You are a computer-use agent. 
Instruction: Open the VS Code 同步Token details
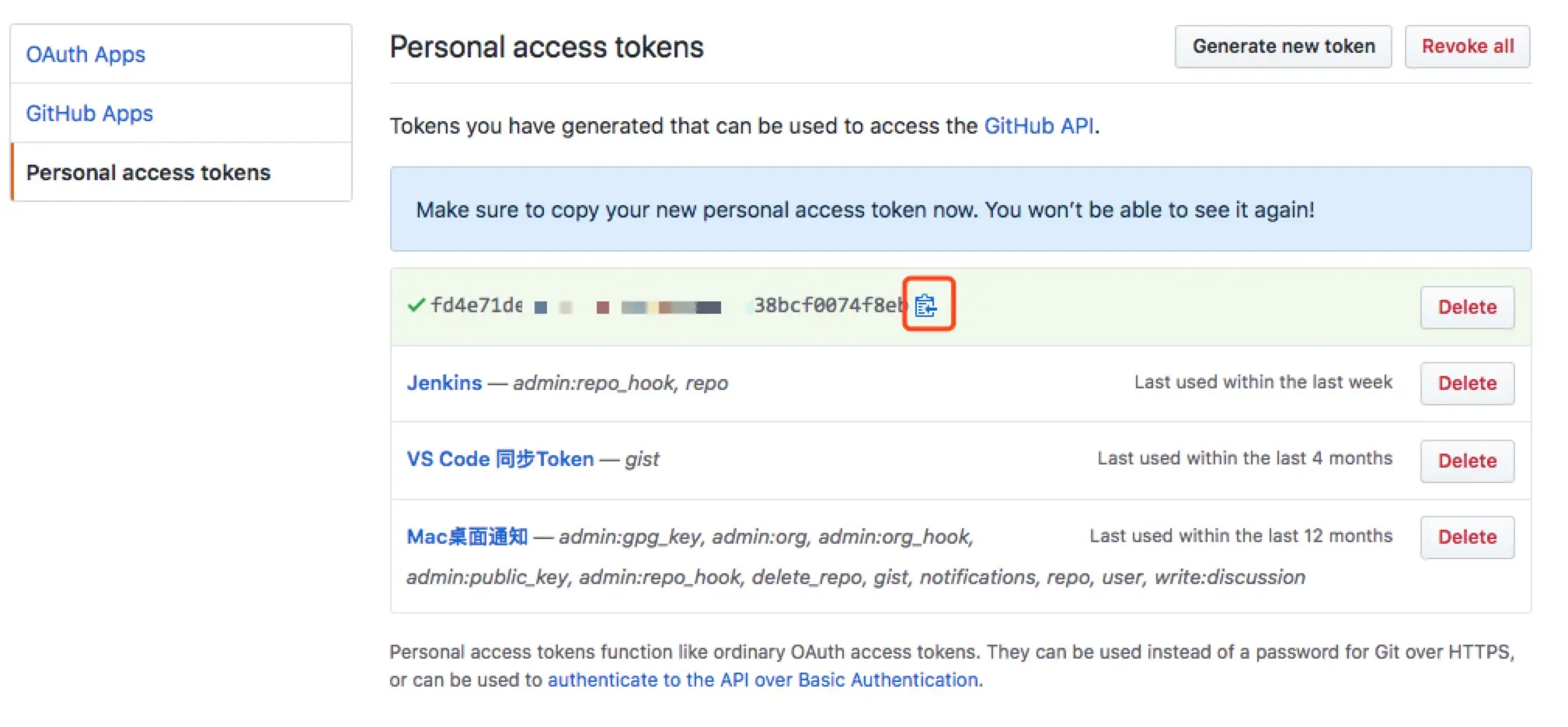[500, 458]
